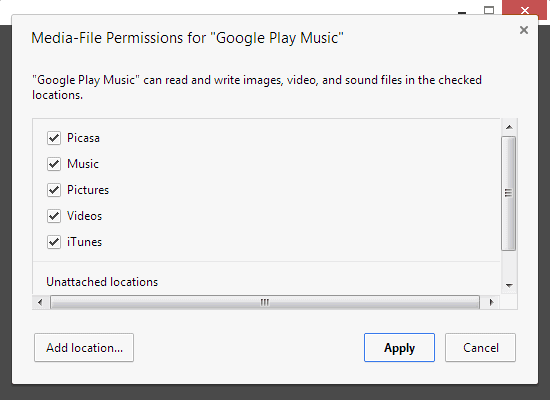This screenshot has height=400, width=550.
Task: Uncheck the Picasa checkbox
Action: point(54,138)
